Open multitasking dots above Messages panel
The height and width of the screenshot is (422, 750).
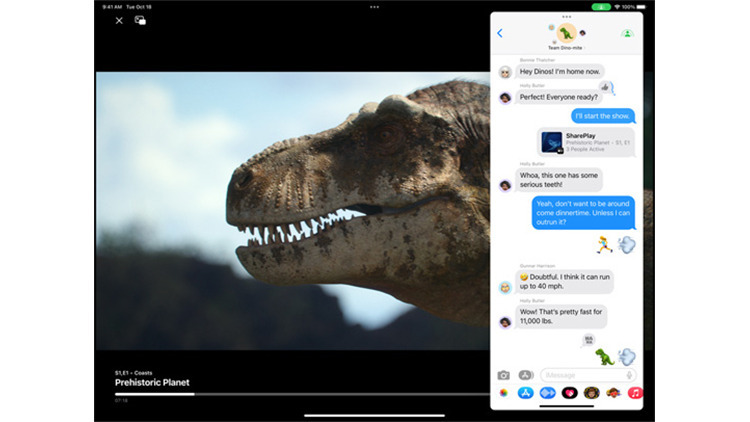(567, 16)
